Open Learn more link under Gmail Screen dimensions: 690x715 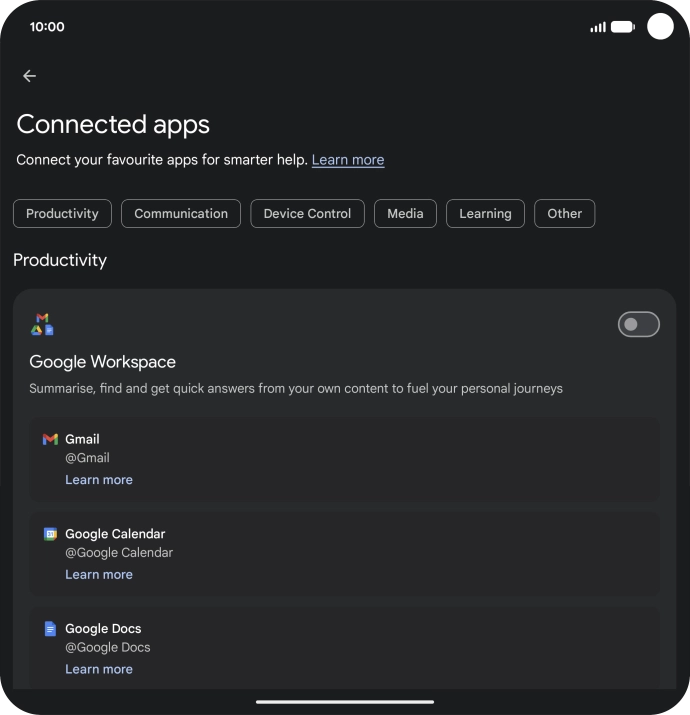(99, 480)
